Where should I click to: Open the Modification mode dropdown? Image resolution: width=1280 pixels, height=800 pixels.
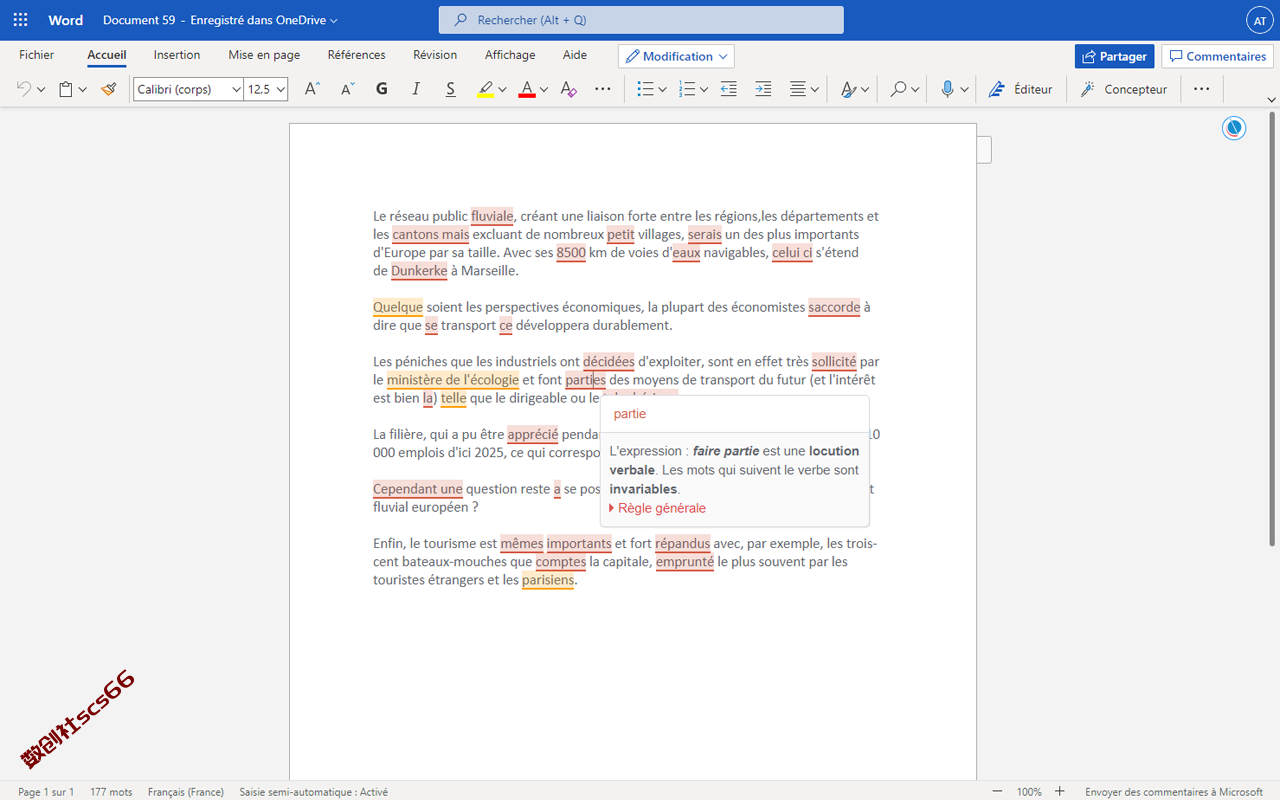pyautogui.click(x=676, y=56)
